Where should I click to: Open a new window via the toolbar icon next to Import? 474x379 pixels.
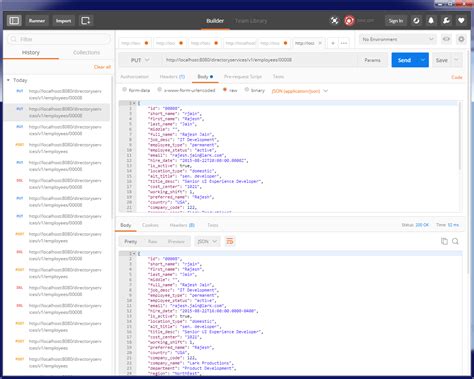(x=86, y=21)
